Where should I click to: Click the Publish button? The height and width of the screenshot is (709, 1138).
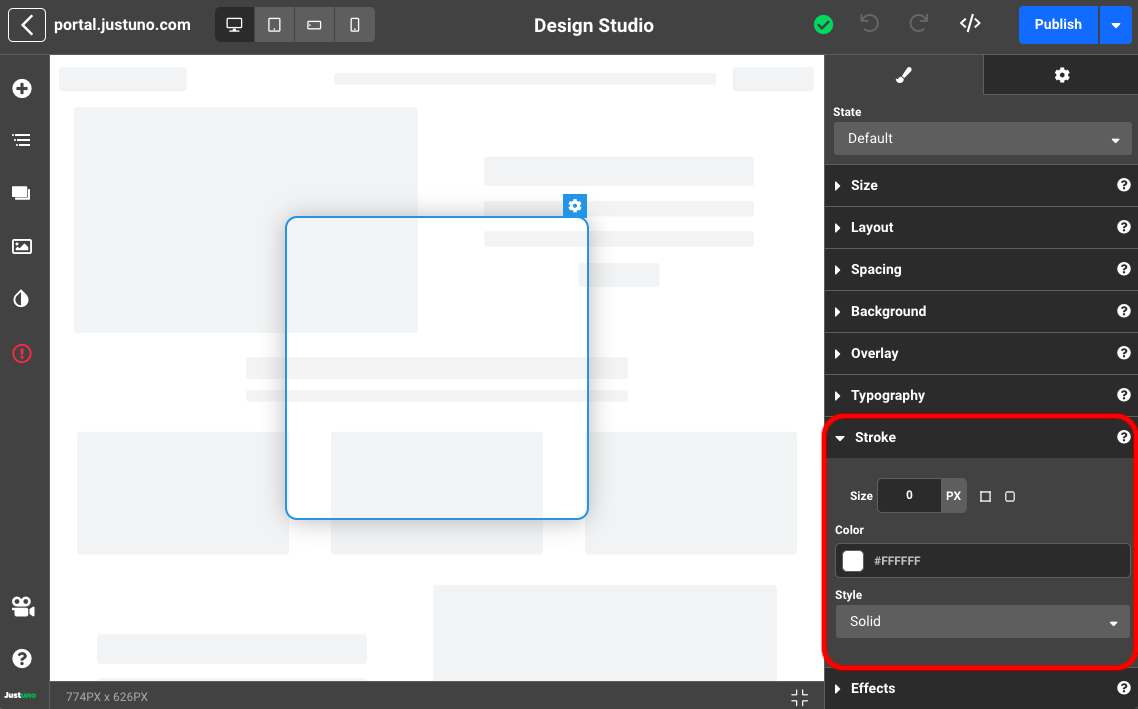(x=1057, y=24)
